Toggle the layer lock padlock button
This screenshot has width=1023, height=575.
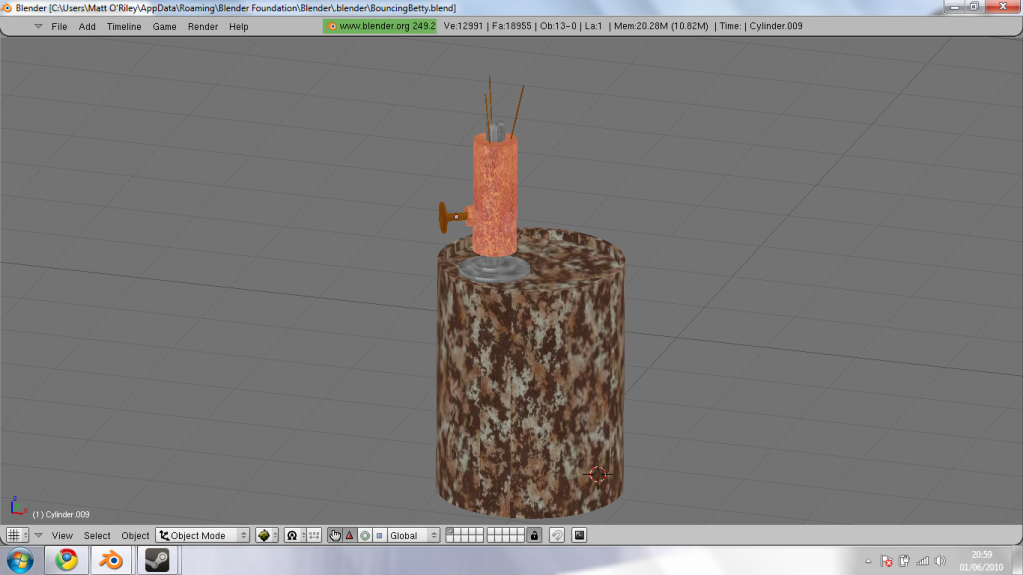(x=534, y=535)
